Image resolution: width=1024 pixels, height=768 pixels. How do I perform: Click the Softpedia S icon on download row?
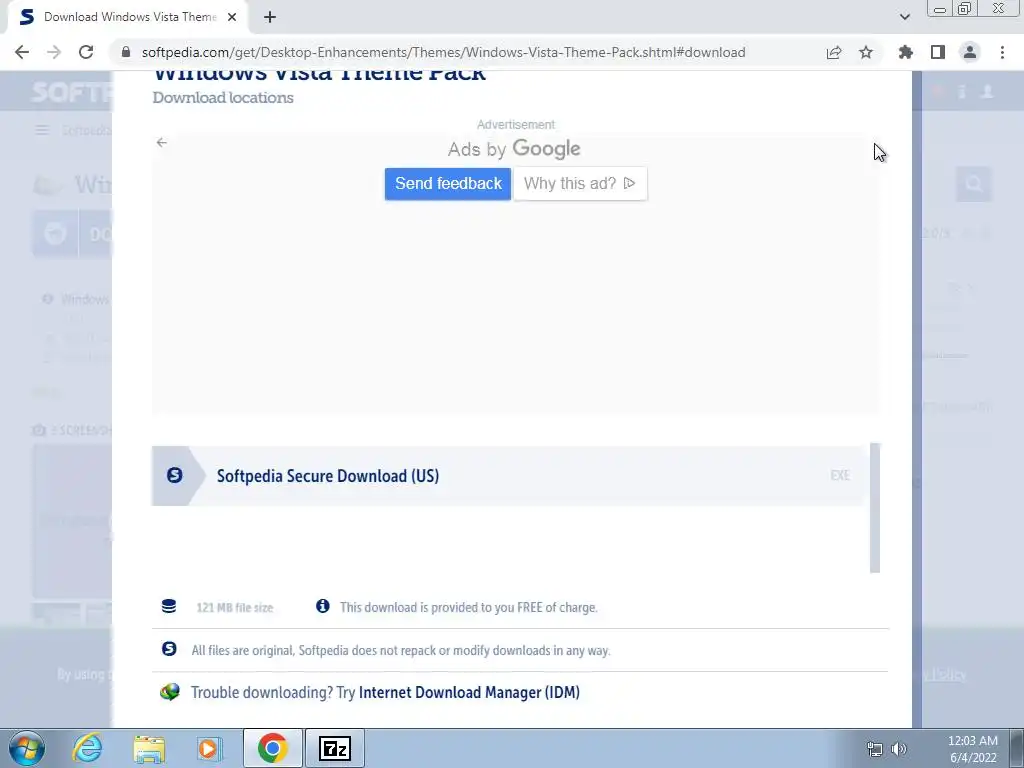[174, 475]
